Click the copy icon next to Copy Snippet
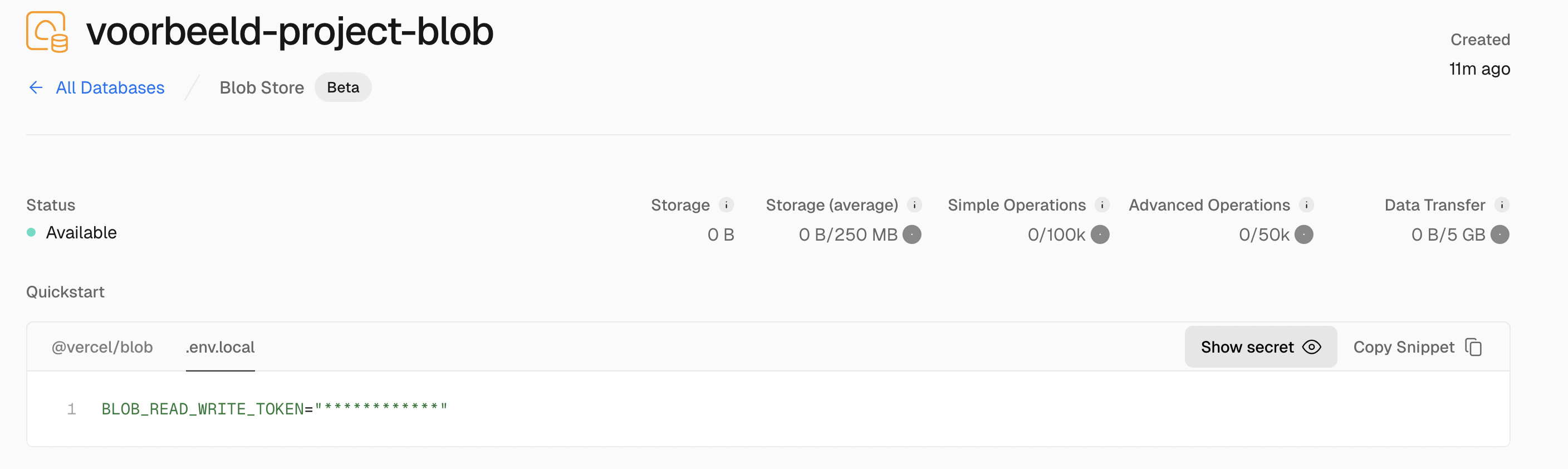 [1473, 347]
